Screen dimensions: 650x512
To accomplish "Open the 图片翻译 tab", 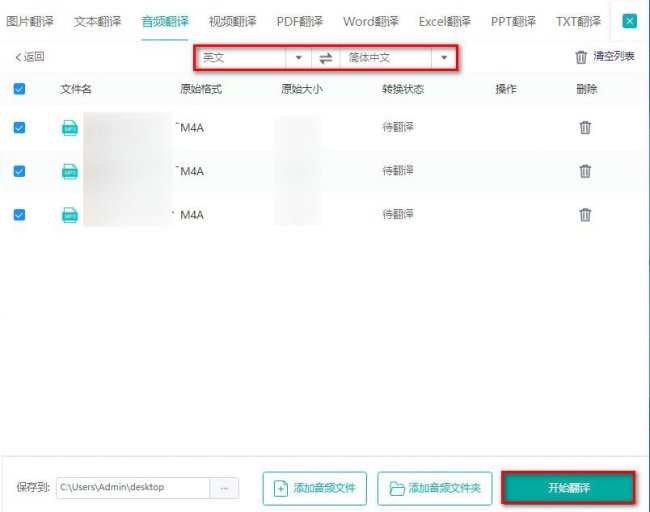I will pos(30,21).
